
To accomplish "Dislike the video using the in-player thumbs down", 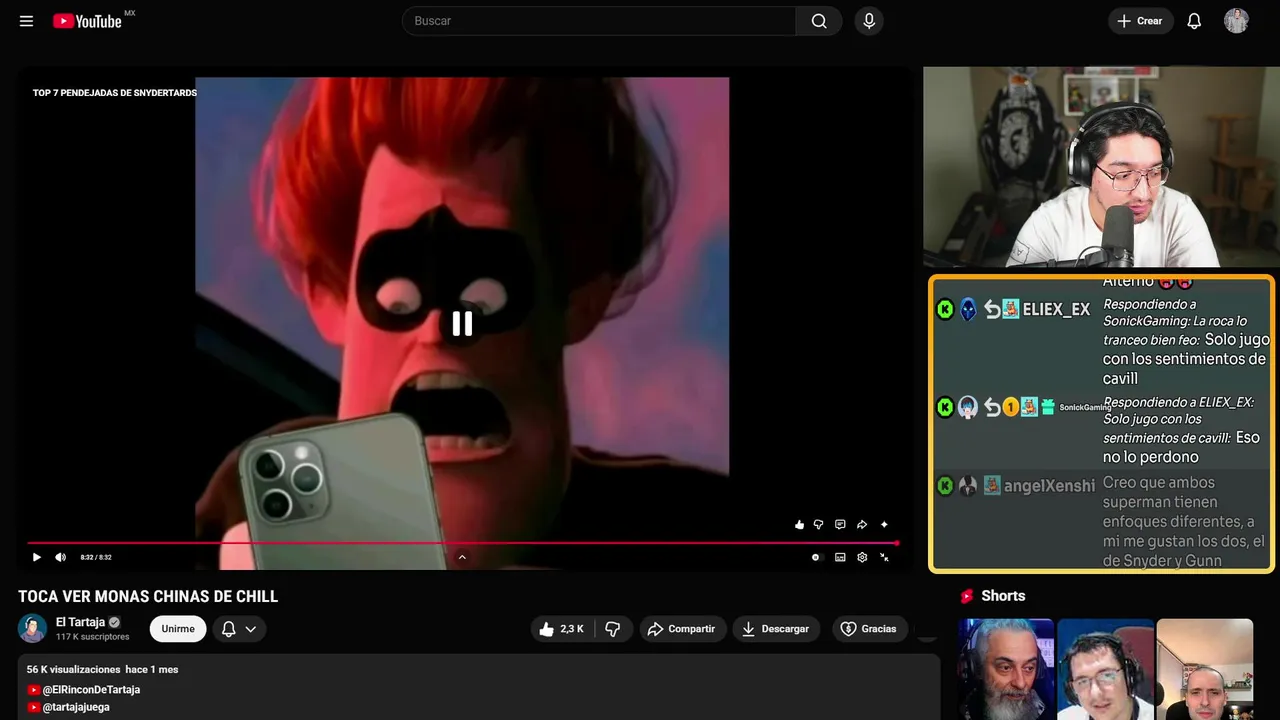I will click(x=818, y=524).
